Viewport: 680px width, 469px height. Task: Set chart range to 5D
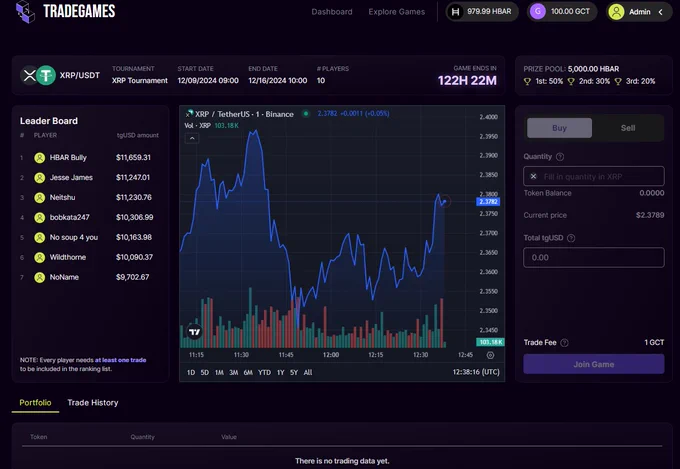pyautogui.click(x=205, y=372)
